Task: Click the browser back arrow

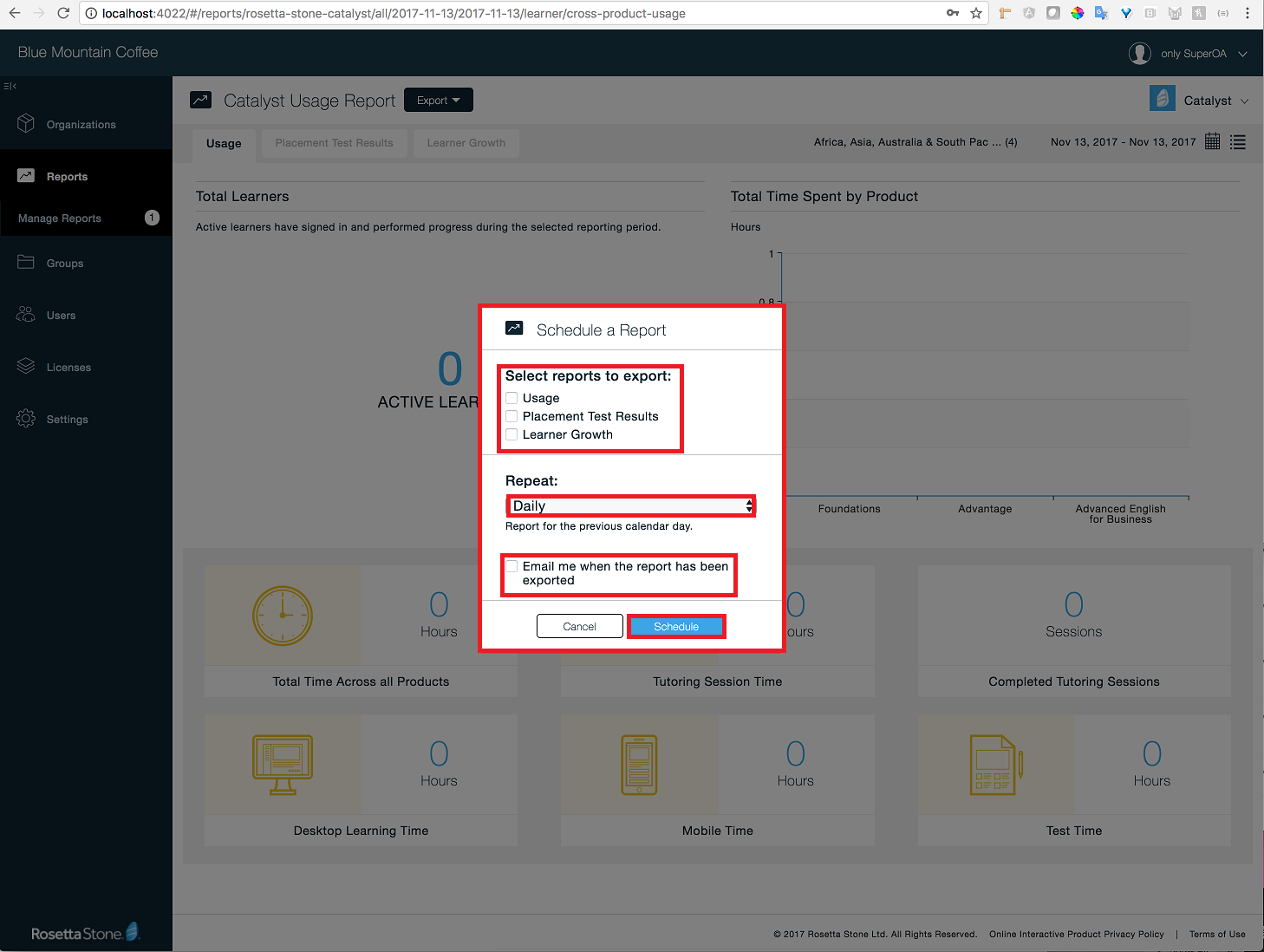Action: (15, 13)
